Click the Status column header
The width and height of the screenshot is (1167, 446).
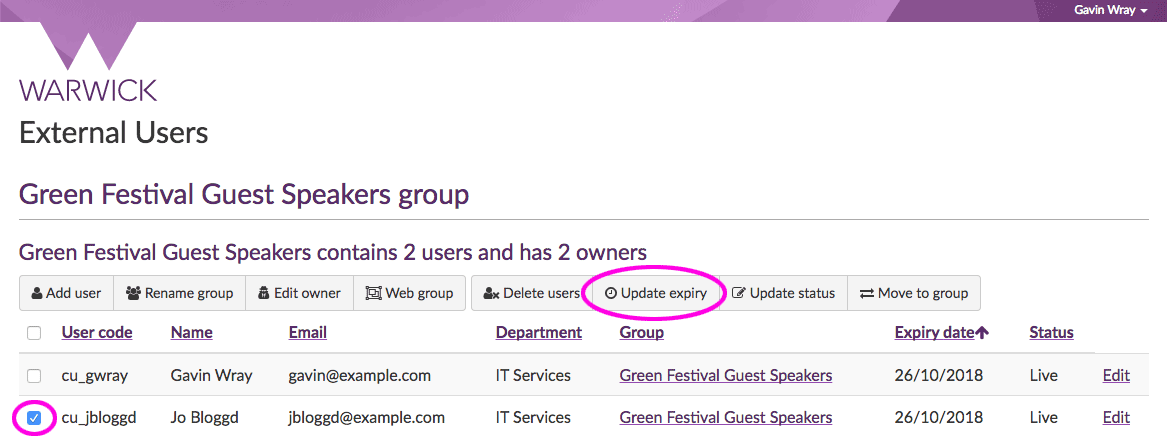coord(1051,333)
